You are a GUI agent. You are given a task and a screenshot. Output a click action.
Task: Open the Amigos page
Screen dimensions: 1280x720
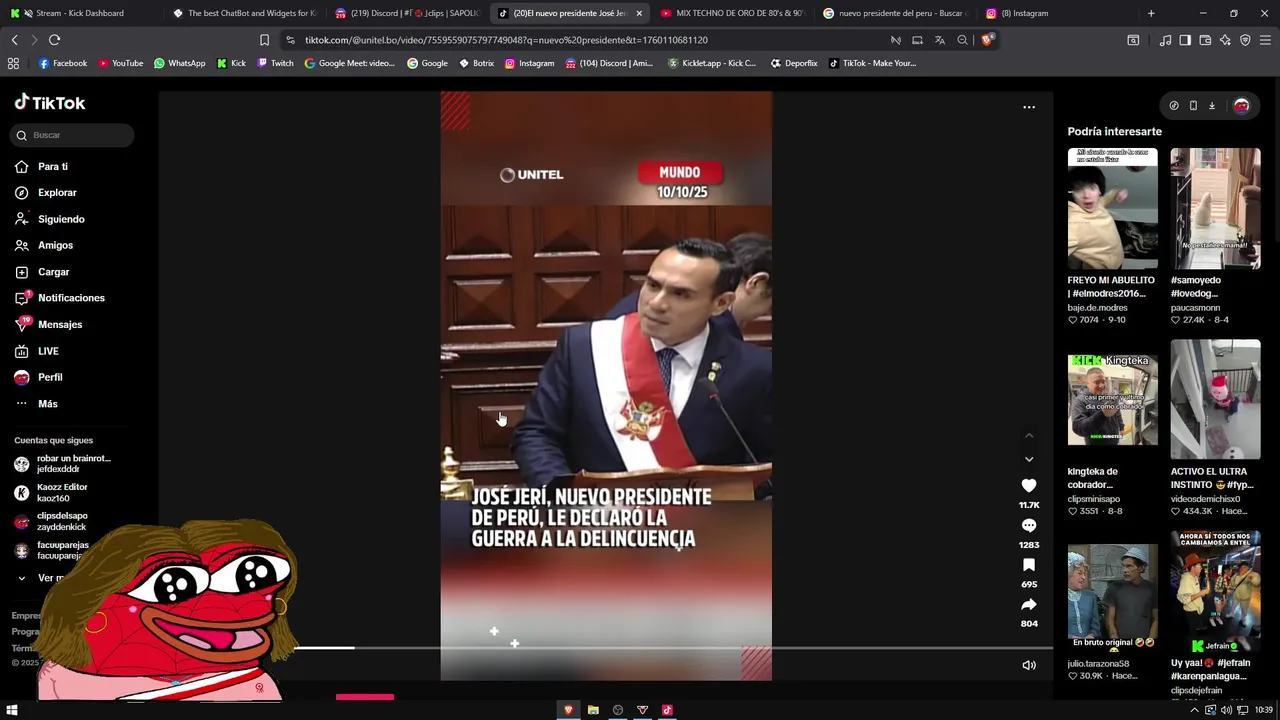coord(43,245)
